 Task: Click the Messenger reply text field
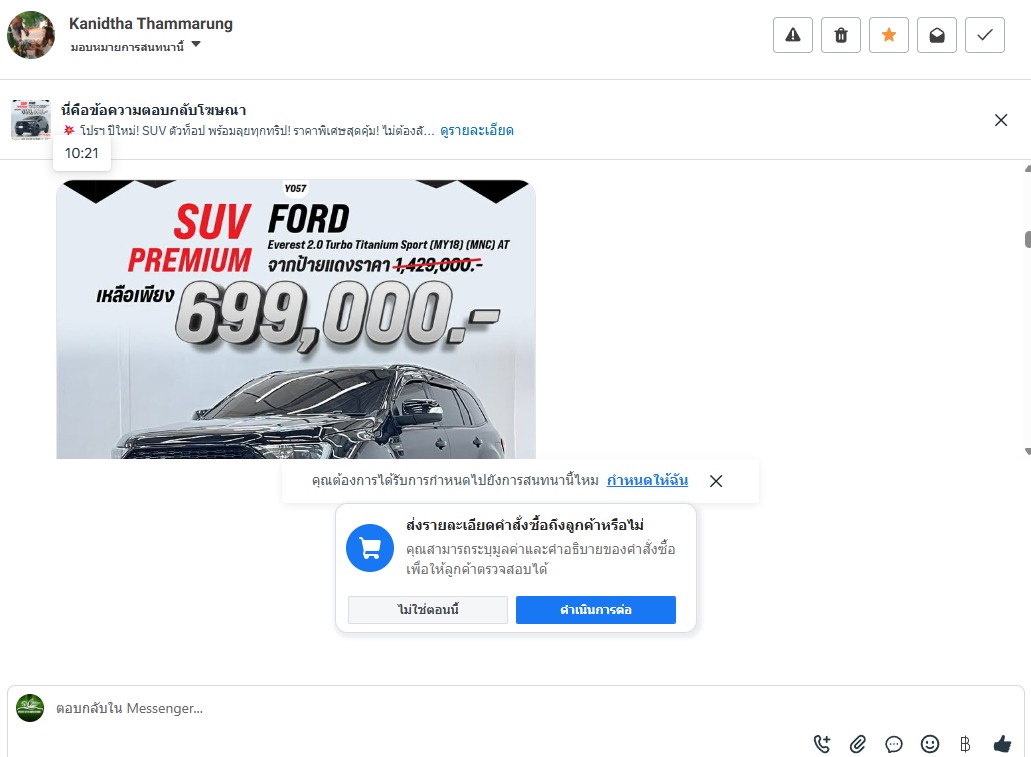coord(513,708)
